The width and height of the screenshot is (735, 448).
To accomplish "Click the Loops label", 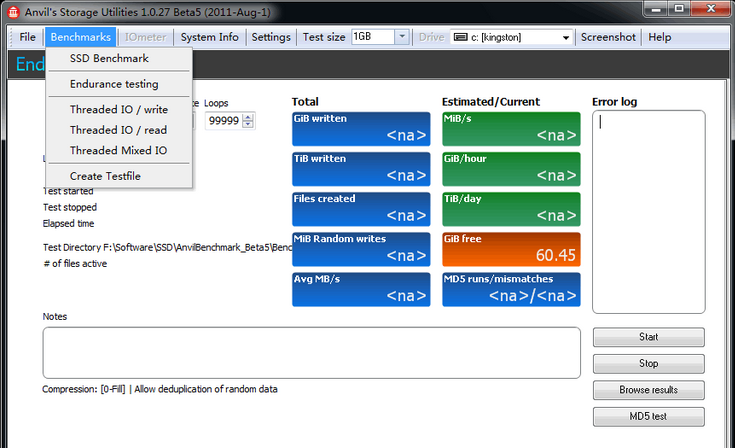I will [x=216, y=103].
